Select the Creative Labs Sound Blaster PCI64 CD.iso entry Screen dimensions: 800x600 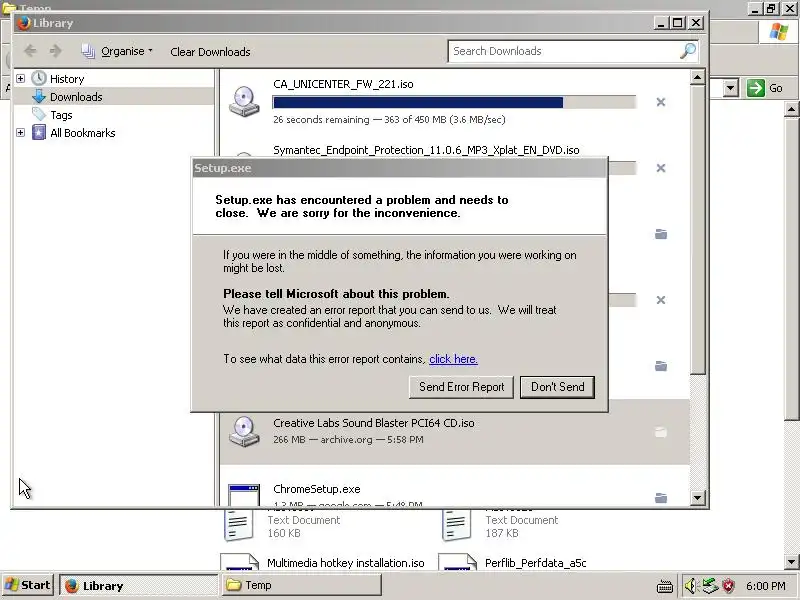[x=454, y=432]
